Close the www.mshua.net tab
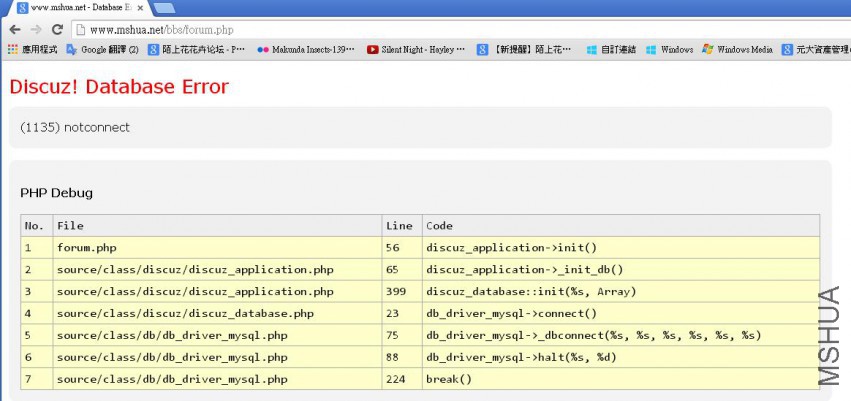Image resolution: width=851 pixels, height=401 pixels. [x=140, y=8]
